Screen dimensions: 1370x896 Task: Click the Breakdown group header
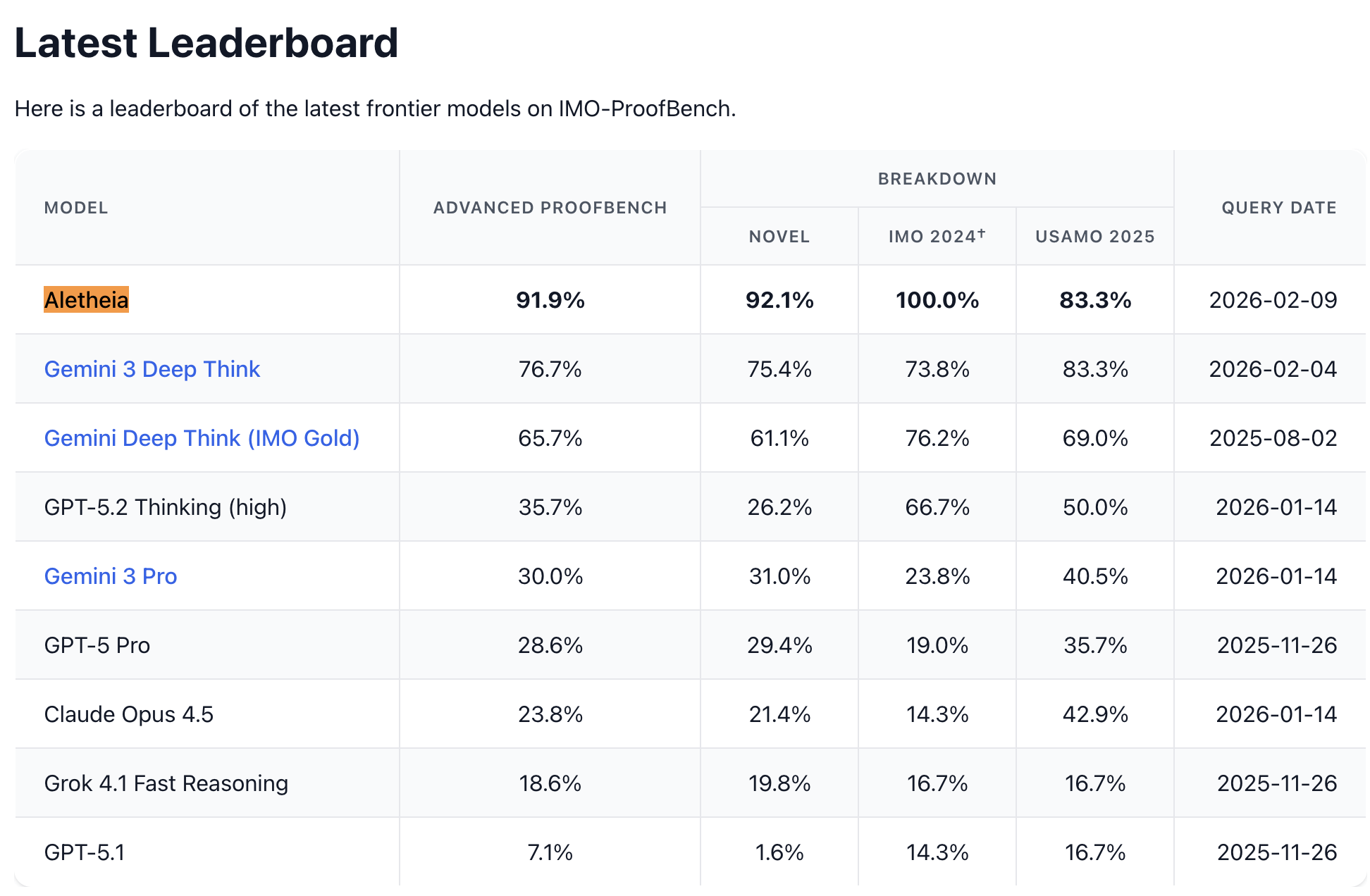click(x=937, y=179)
